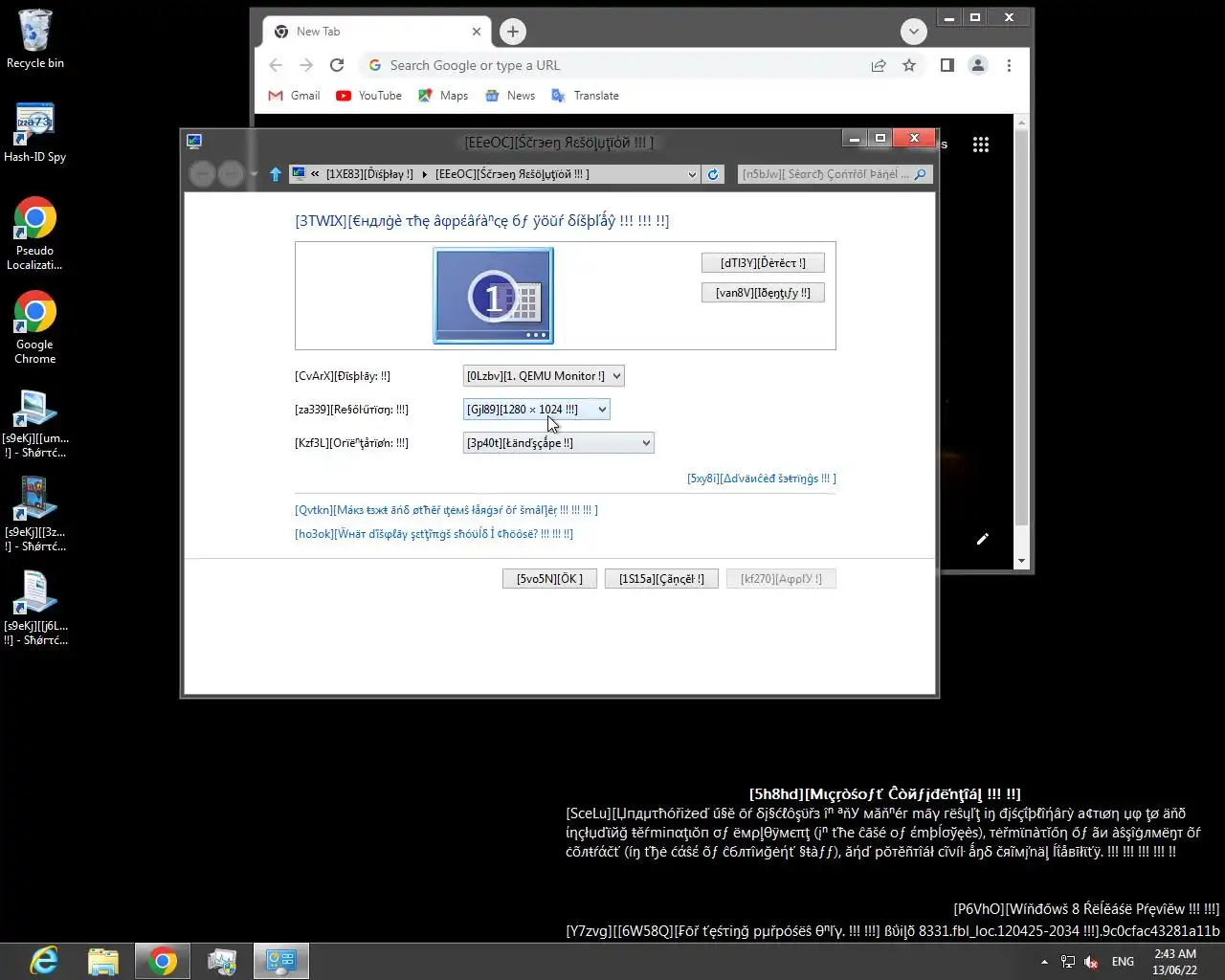Click customize pencil icon in Chrome page

[x=982, y=539]
